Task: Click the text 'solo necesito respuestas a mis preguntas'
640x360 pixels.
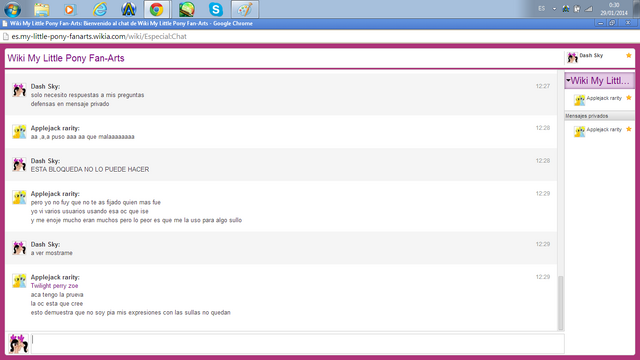Action: coord(87,95)
